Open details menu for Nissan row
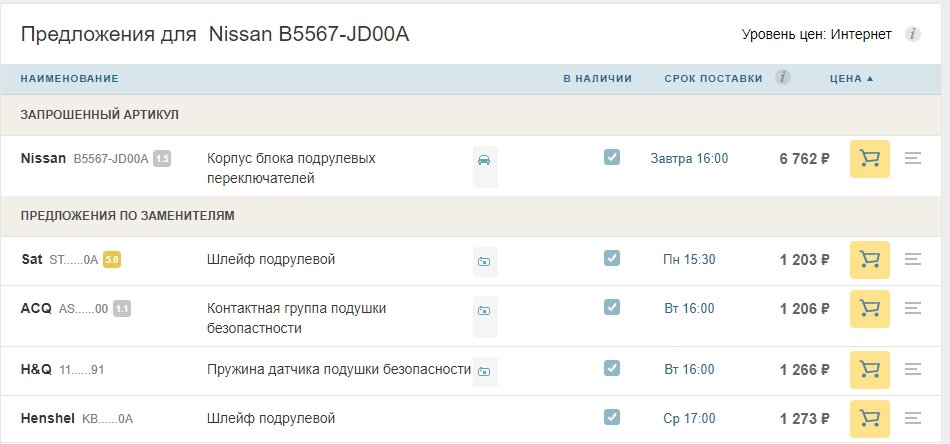 coord(912,159)
